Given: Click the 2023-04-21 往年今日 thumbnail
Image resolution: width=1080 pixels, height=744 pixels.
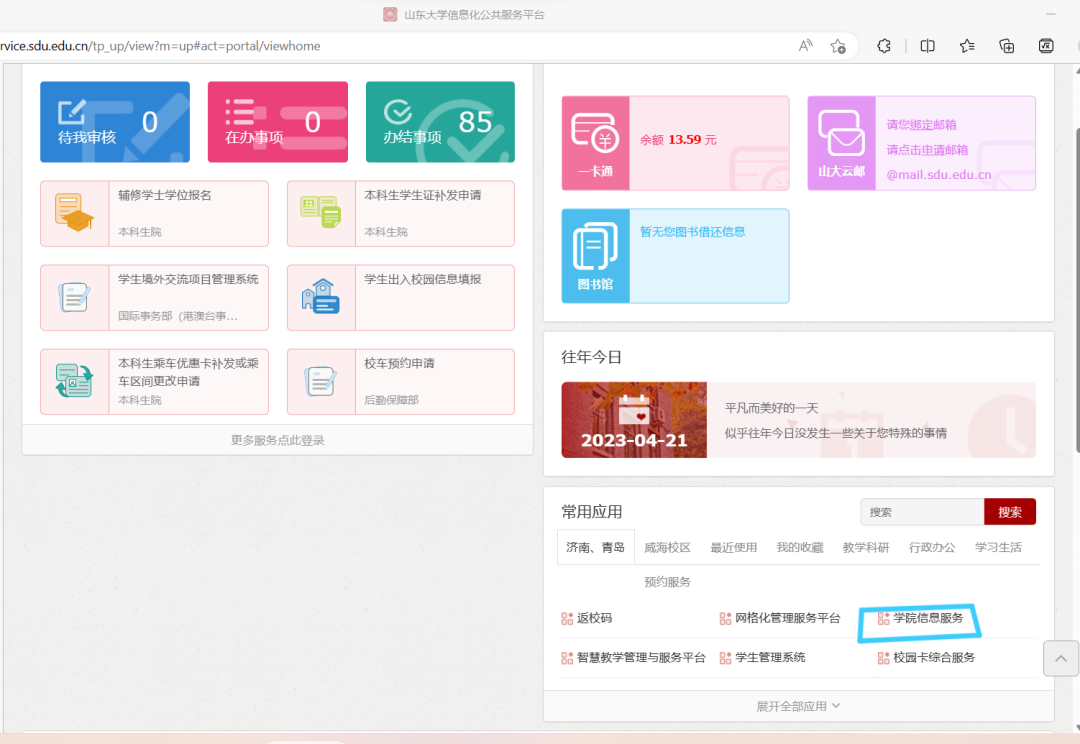Looking at the screenshot, I should (x=634, y=420).
